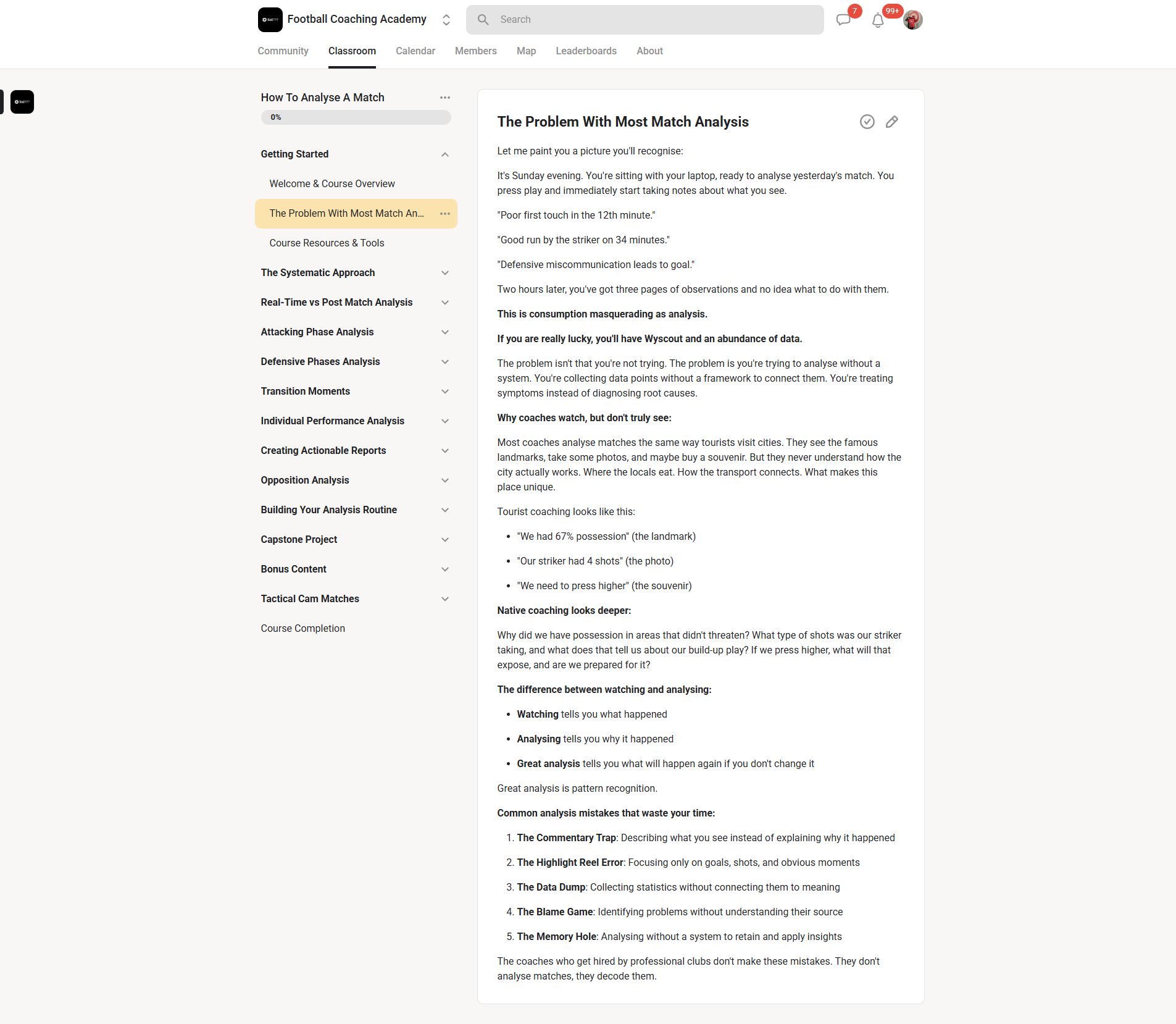The width and height of the screenshot is (1176, 1024).
Task: Click the user profile avatar
Action: 913,20
